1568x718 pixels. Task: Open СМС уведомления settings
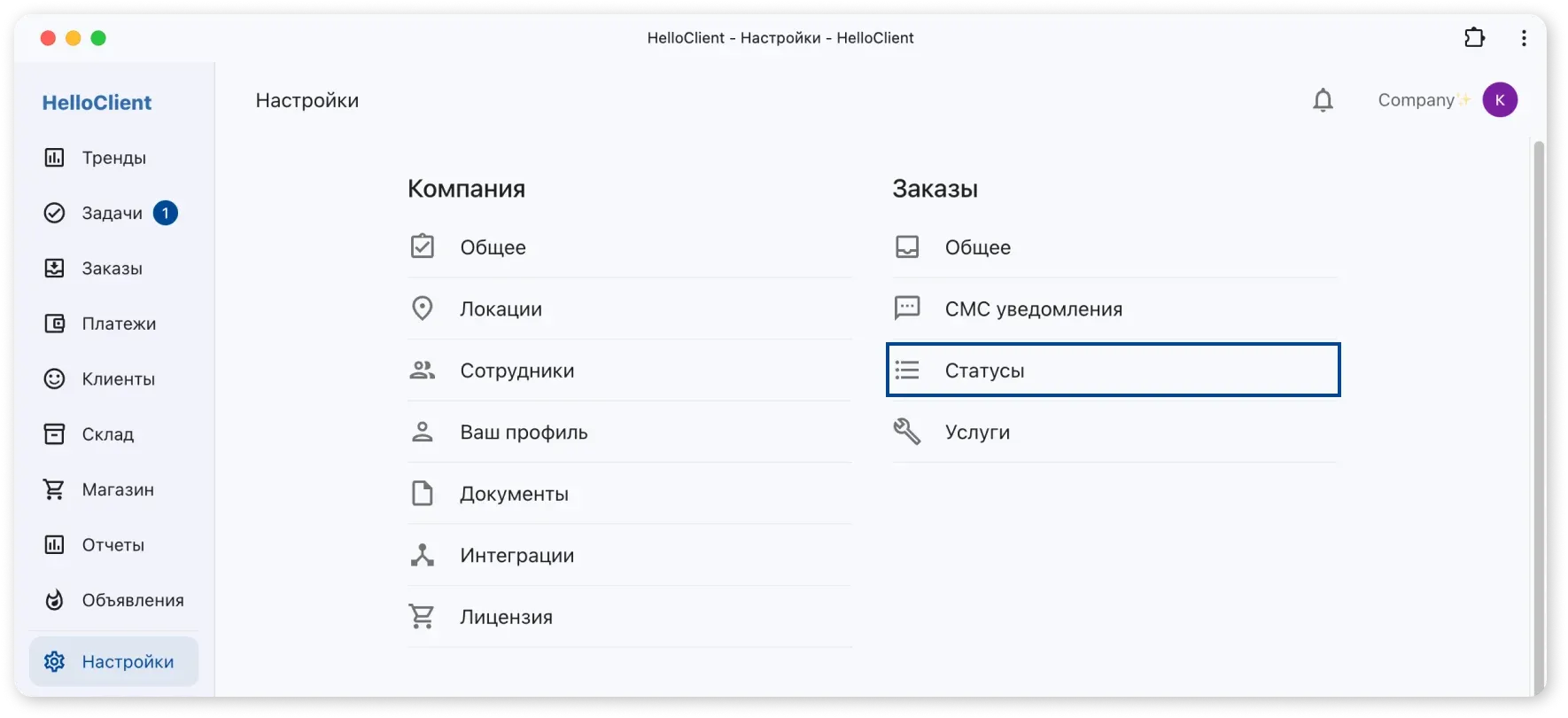[1114, 308]
